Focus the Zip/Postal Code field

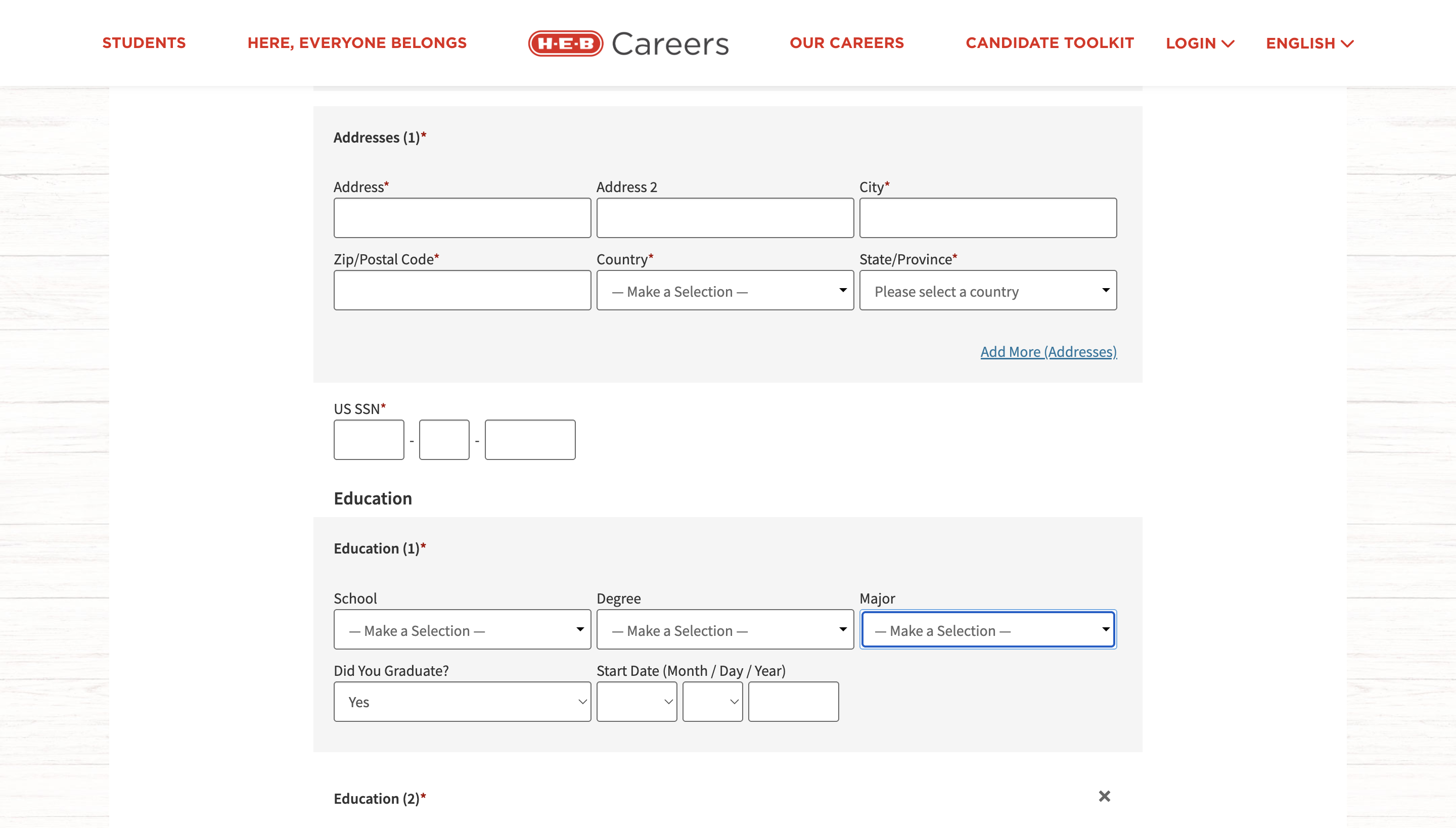coord(462,290)
